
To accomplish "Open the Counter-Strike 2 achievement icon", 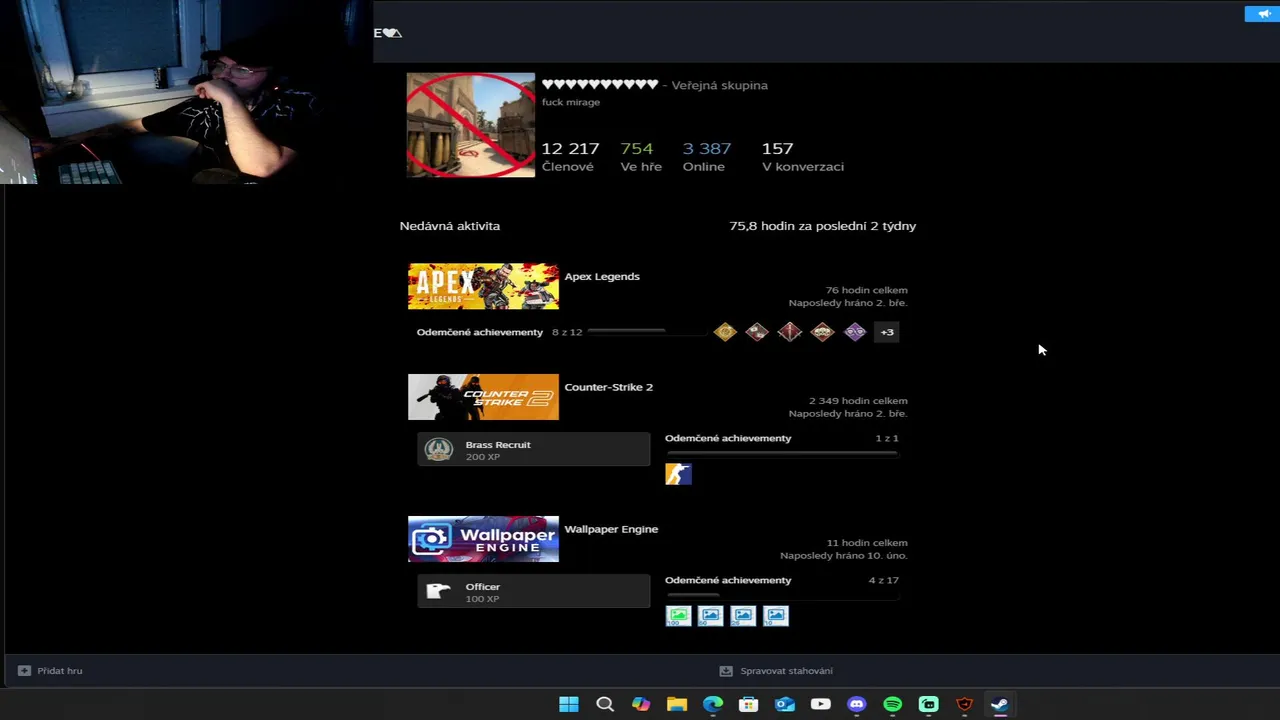I will 678,474.
